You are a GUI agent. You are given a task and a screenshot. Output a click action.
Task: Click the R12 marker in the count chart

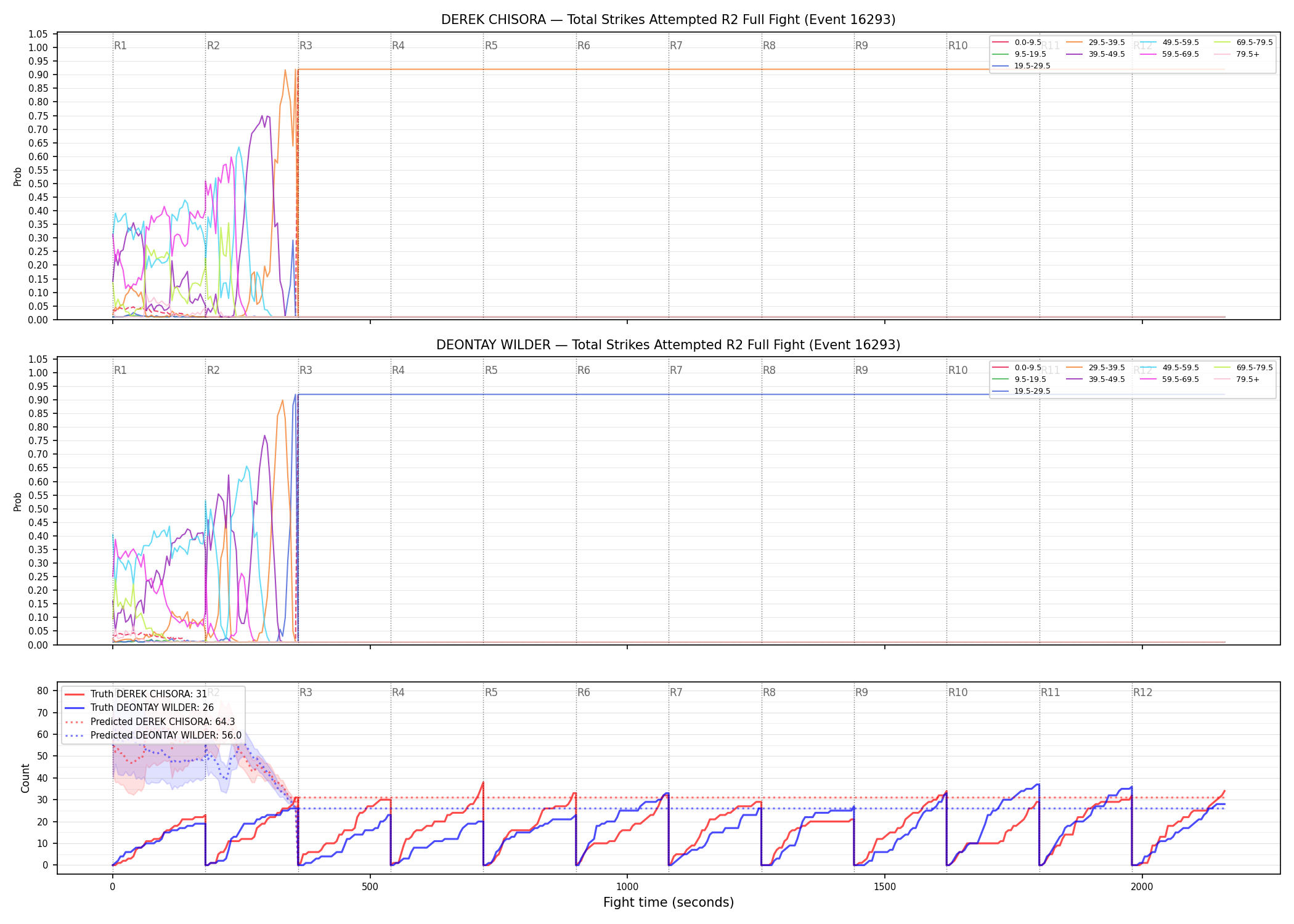(1142, 692)
